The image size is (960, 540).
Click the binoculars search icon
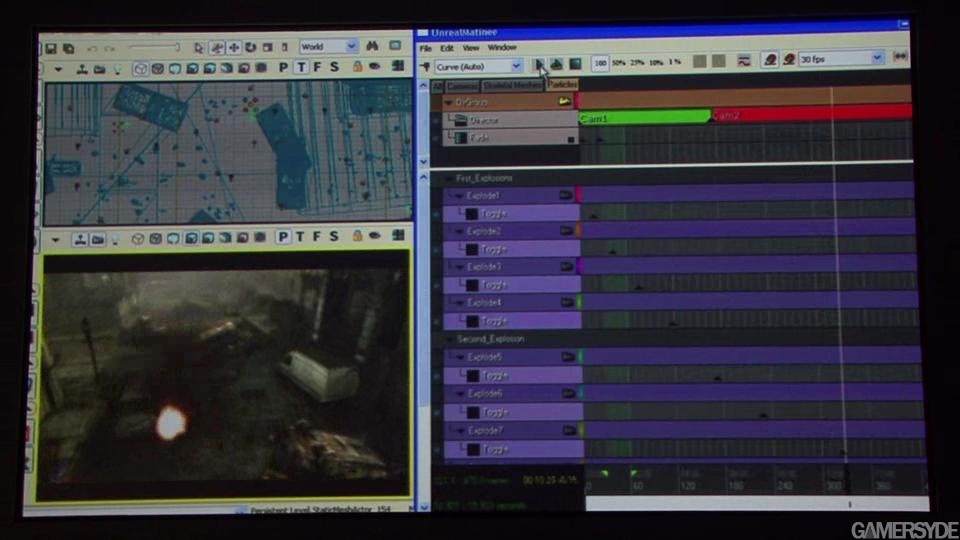click(372, 46)
